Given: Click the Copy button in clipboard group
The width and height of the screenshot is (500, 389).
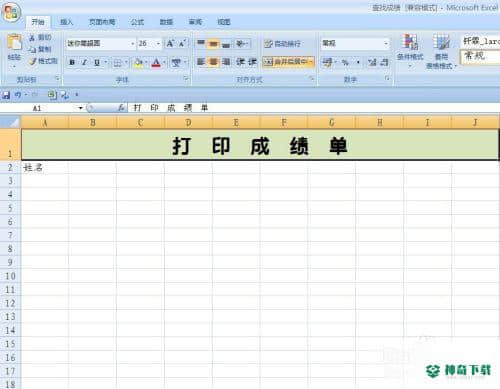Looking at the screenshot, I should coord(40,49).
